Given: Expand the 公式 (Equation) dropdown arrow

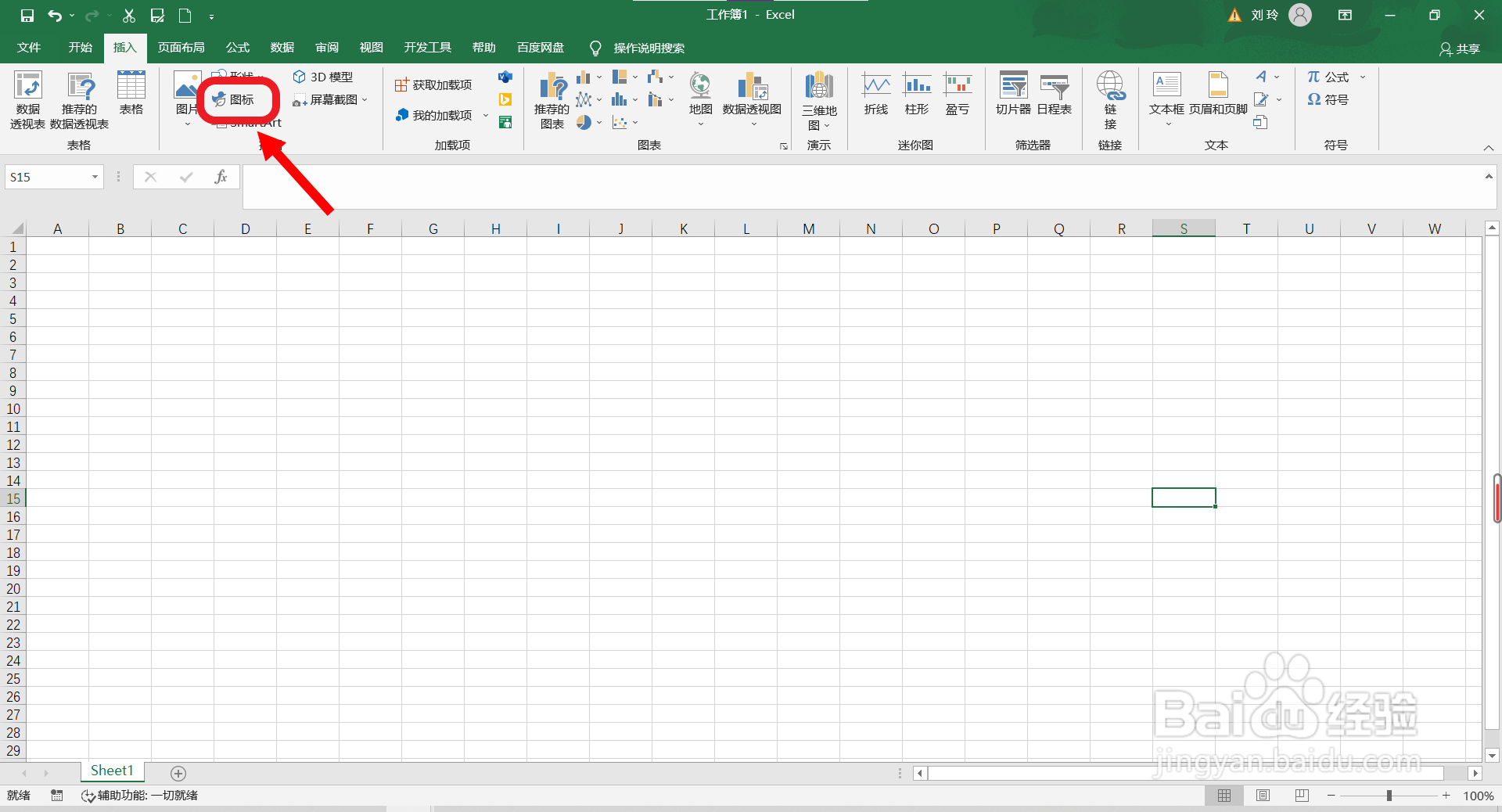Looking at the screenshot, I should click(x=1363, y=77).
